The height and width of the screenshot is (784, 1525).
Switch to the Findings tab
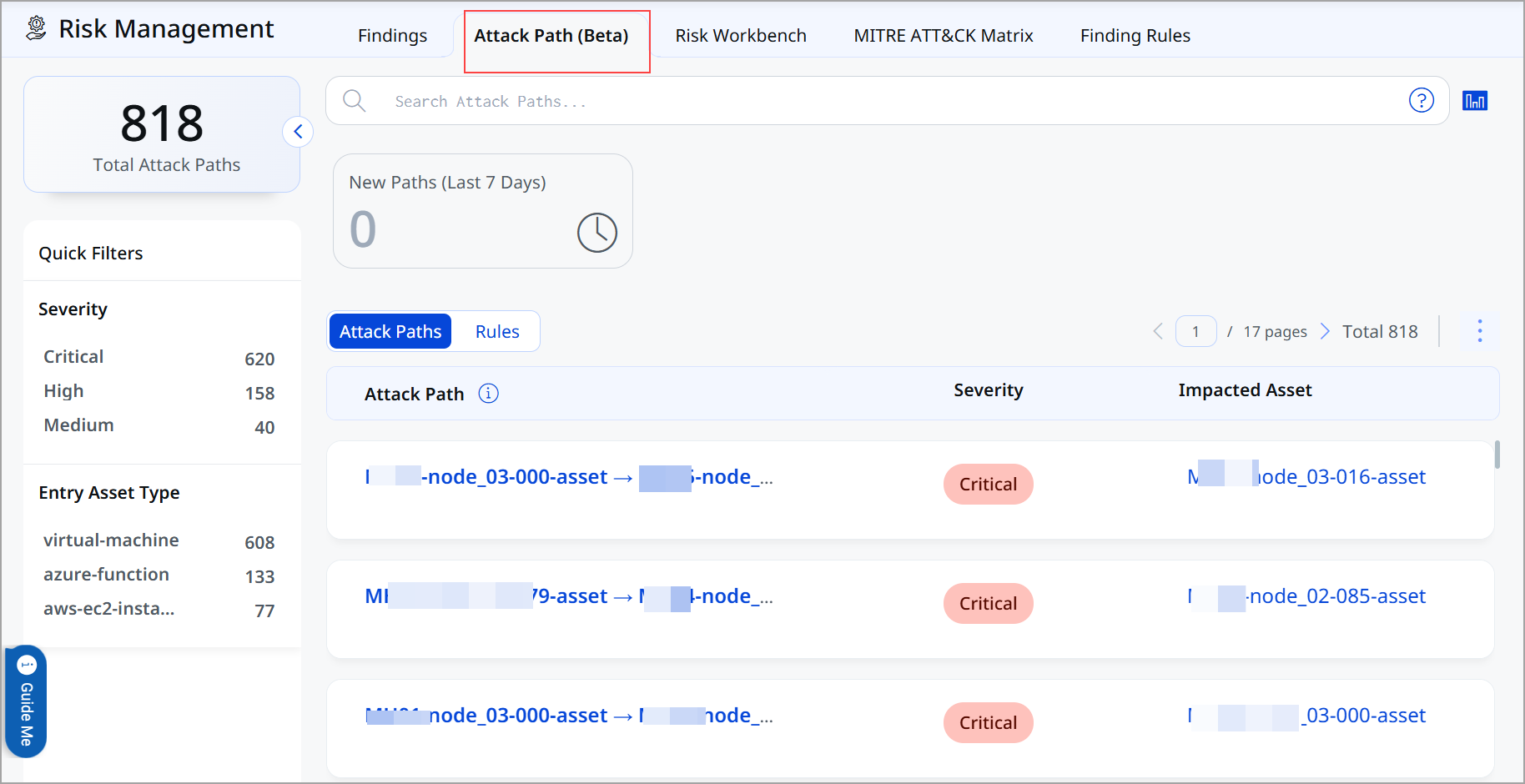coord(392,36)
